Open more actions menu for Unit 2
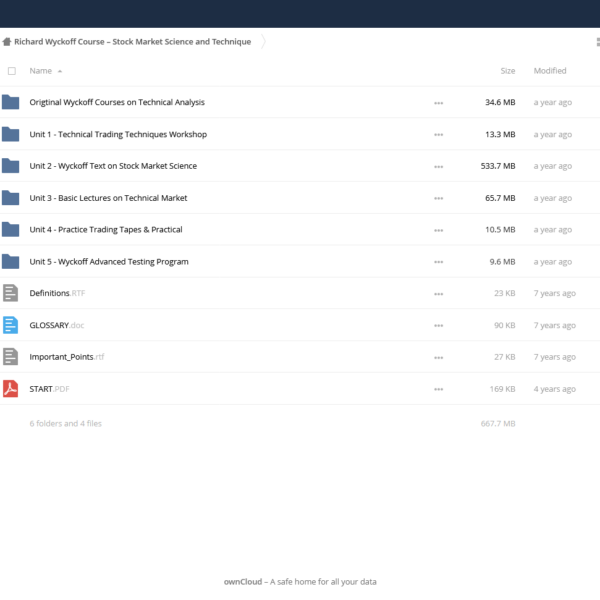 click(439, 167)
